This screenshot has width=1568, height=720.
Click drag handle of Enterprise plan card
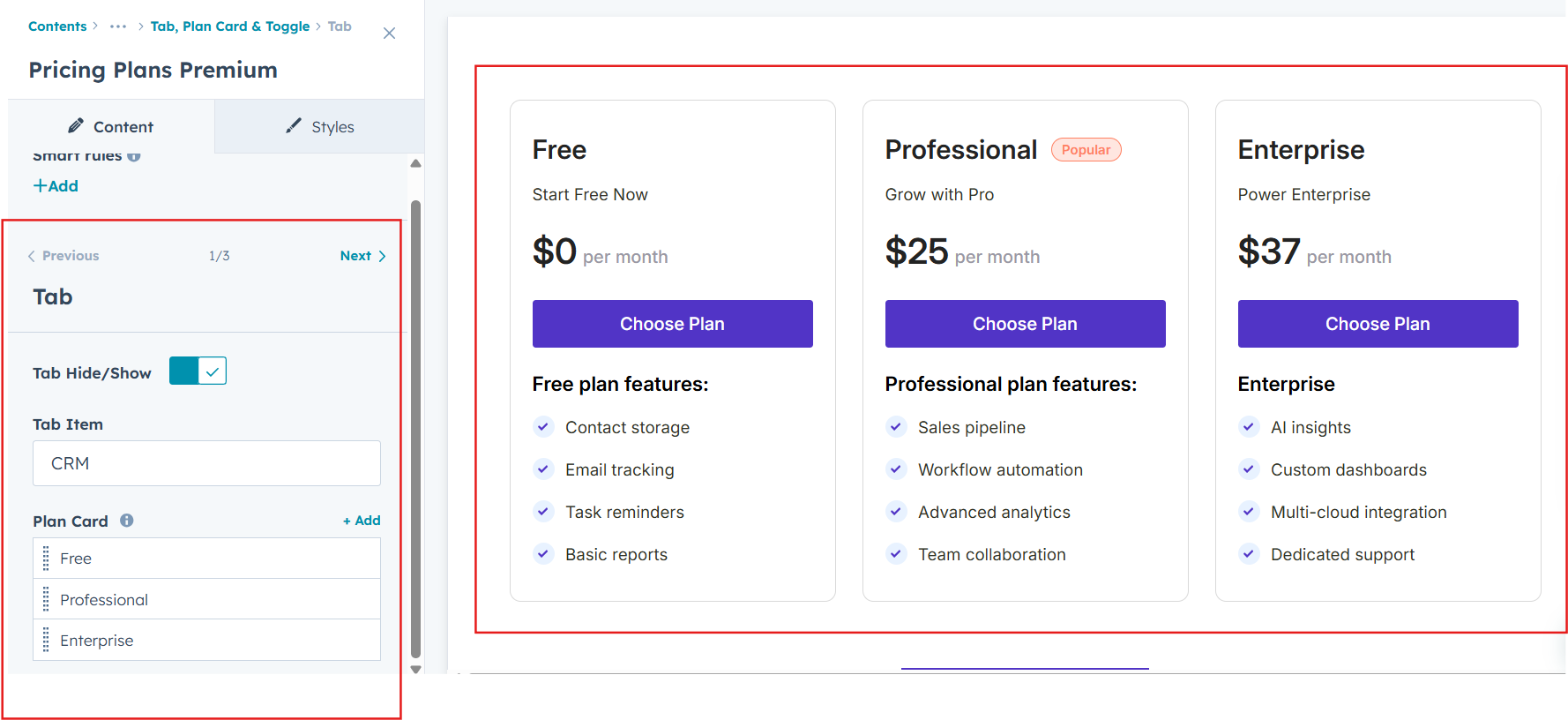tap(46, 641)
